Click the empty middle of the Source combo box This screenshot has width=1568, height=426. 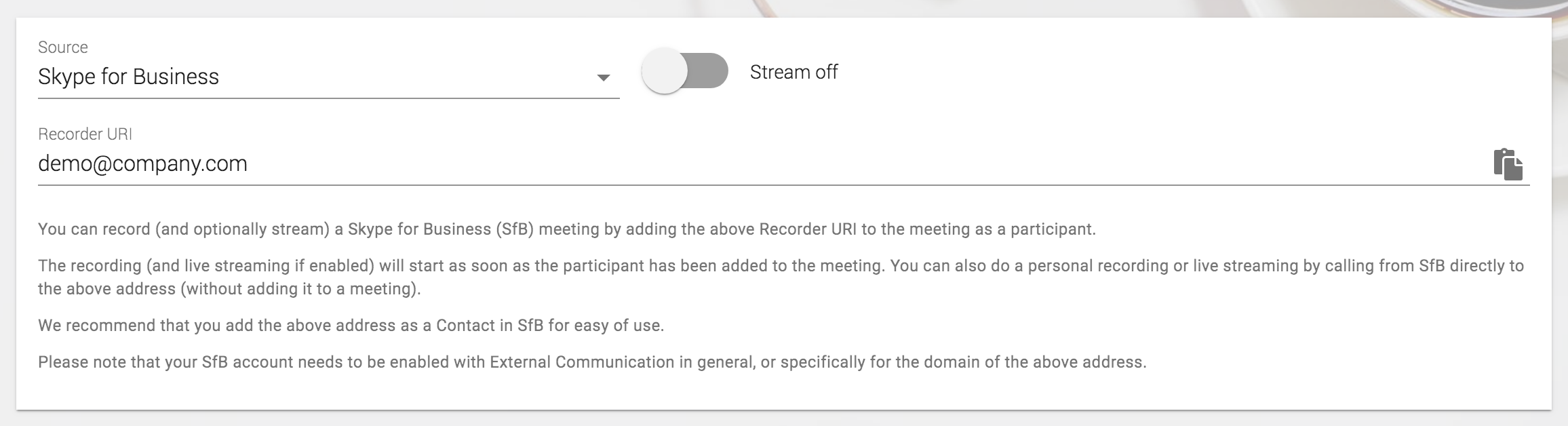pos(407,77)
